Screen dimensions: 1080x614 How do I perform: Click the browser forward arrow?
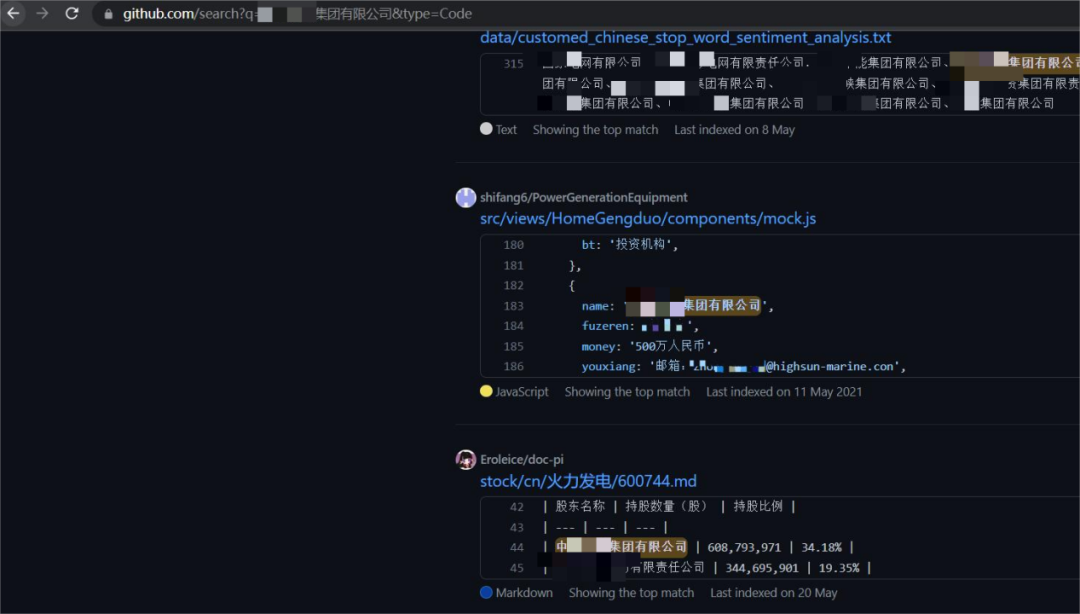(43, 13)
